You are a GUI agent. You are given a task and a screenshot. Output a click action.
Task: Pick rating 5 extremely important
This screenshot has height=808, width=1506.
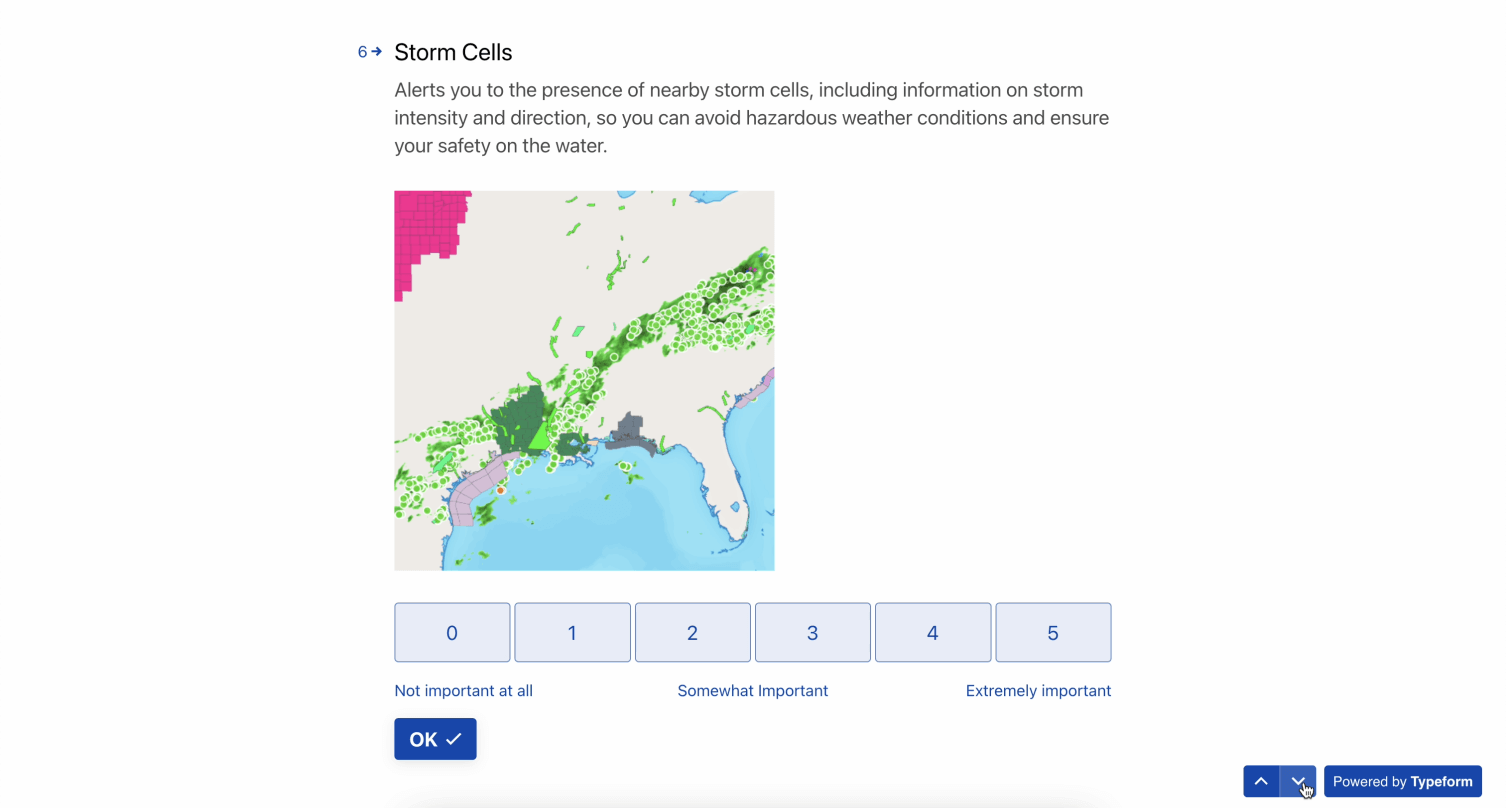[1053, 632]
